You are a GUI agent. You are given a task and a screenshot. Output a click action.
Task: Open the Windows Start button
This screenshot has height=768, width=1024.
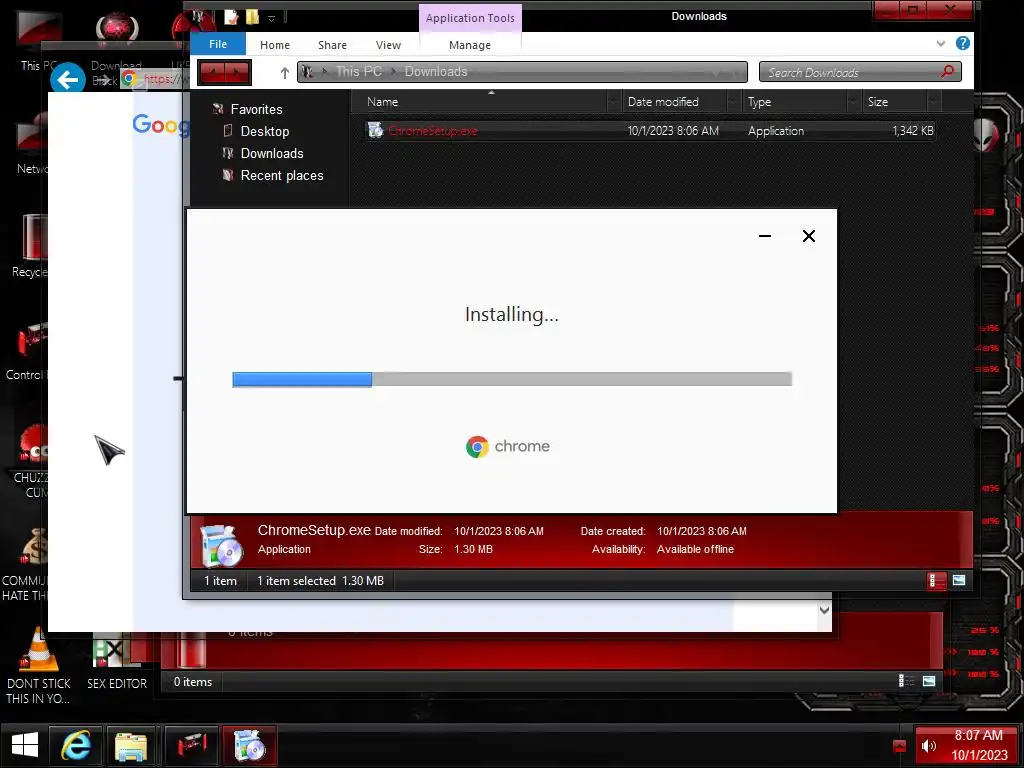tap(25, 744)
